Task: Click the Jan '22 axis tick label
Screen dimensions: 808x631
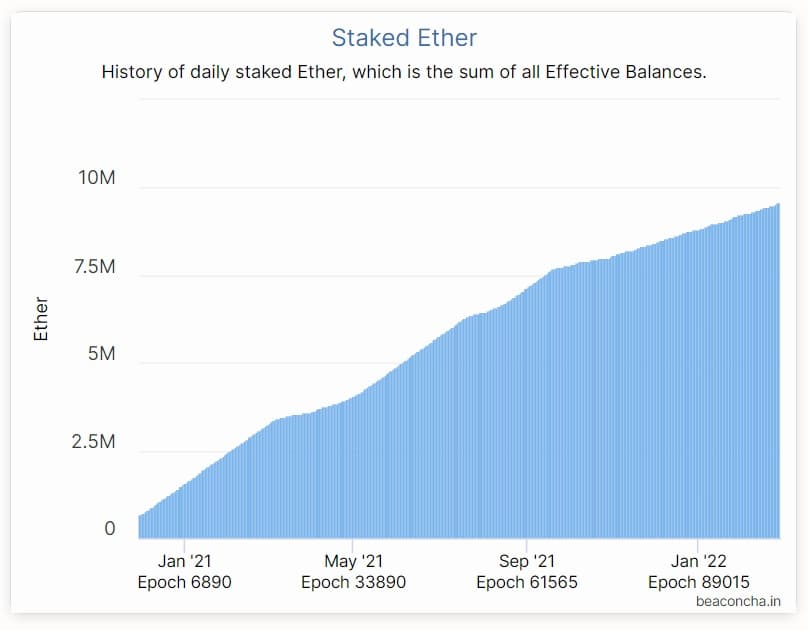Action: (698, 561)
